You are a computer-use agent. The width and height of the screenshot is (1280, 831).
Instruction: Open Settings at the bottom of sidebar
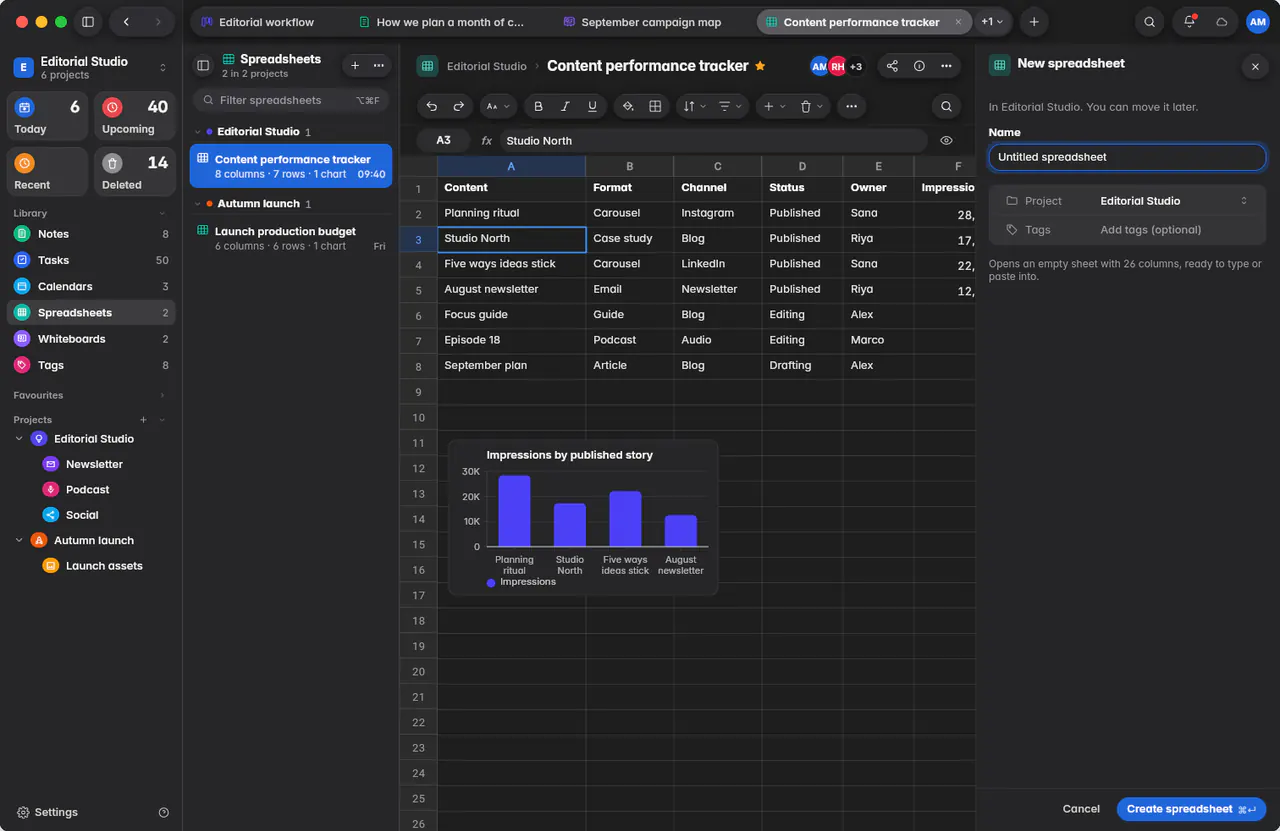coord(47,812)
